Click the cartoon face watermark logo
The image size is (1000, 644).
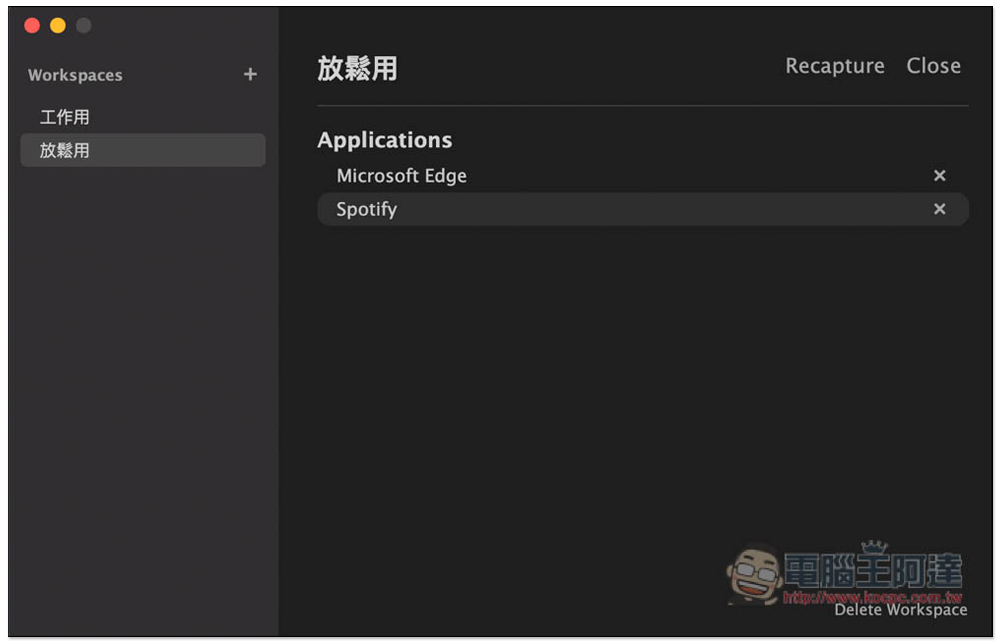(x=755, y=574)
